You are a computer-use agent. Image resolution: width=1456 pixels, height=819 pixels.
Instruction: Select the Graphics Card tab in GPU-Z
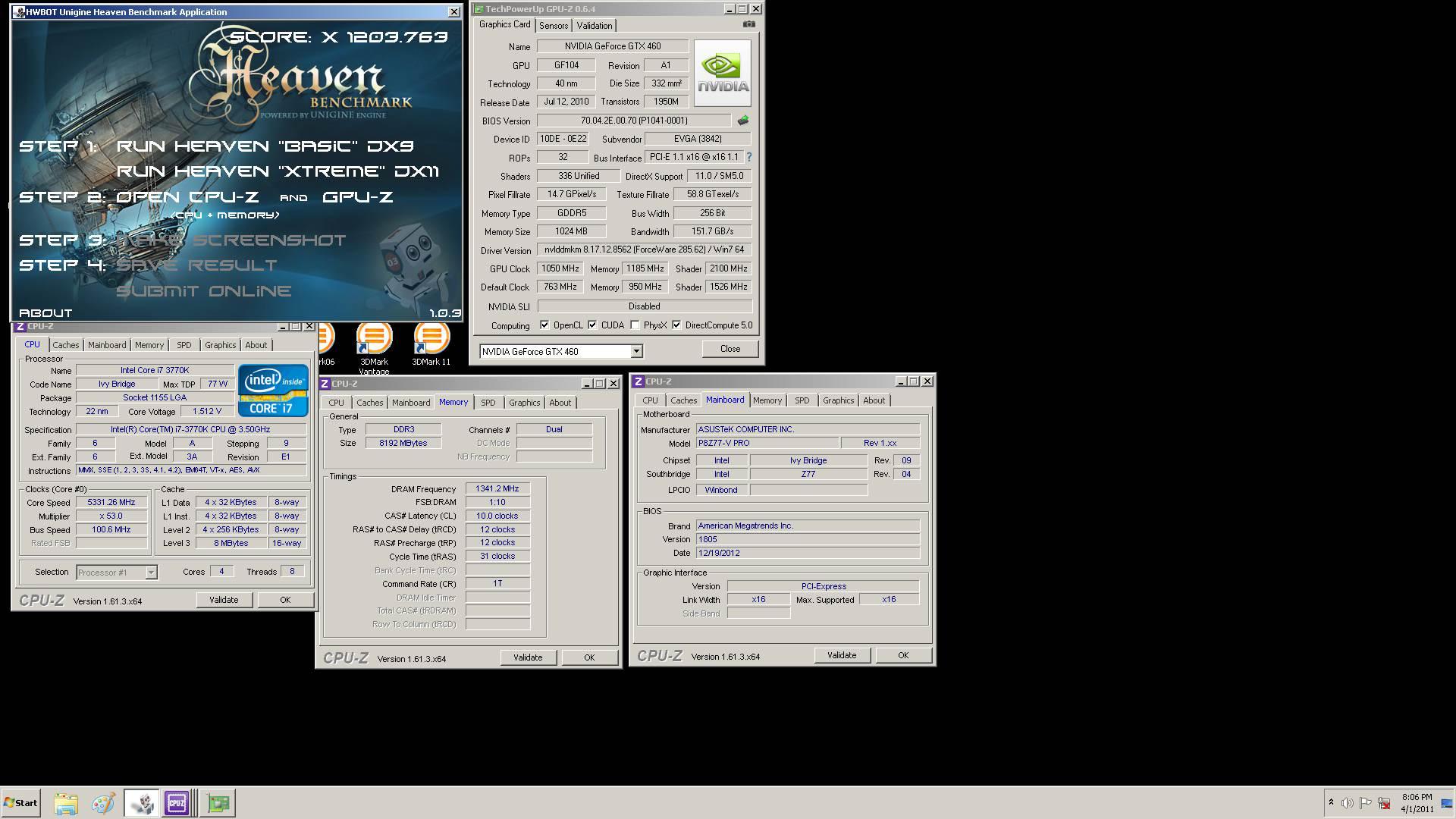pos(504,24)
